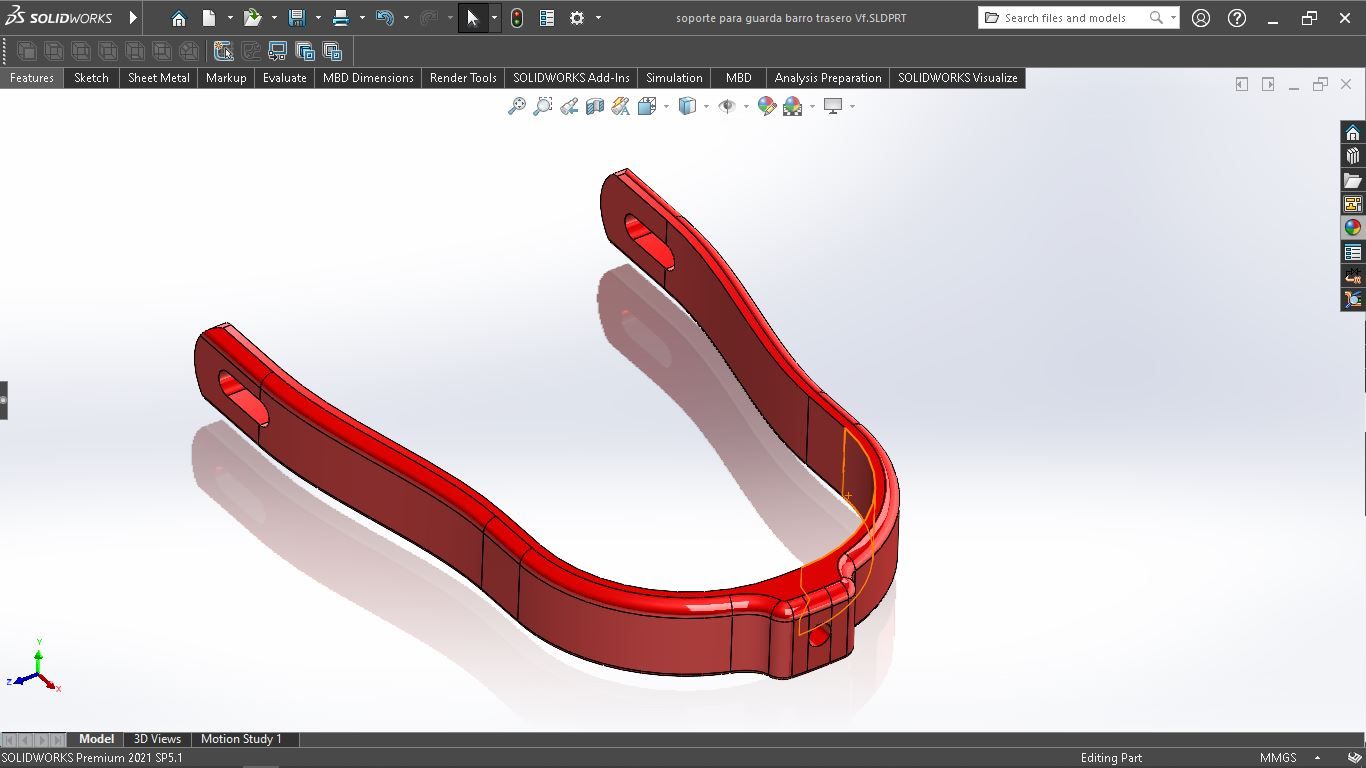Open the File Explorer task pane
1366x768 pixels.
[1353, 179]
